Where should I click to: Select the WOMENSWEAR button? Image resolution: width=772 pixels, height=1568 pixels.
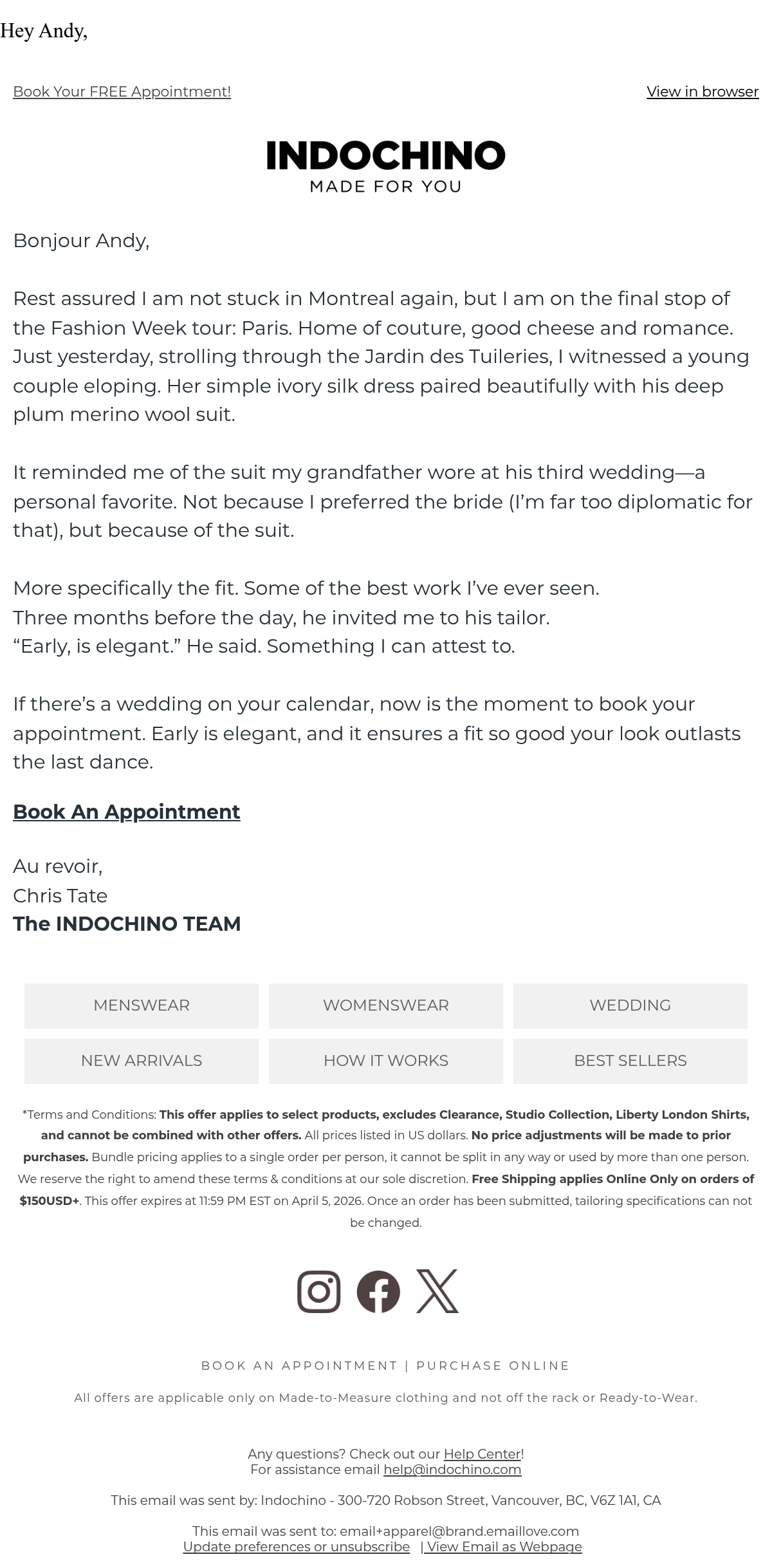[386, 1005]
